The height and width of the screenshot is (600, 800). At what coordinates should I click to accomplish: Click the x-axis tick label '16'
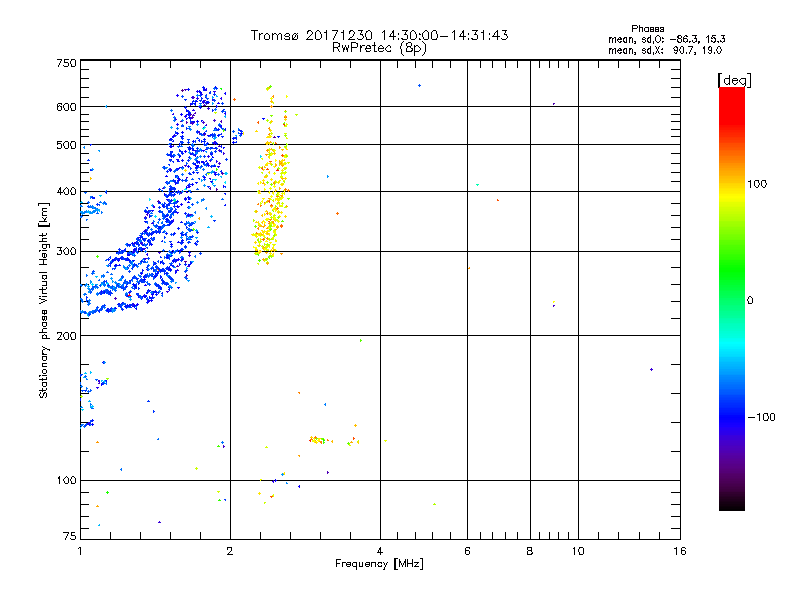pyautogui.click(x=680, y=551)
